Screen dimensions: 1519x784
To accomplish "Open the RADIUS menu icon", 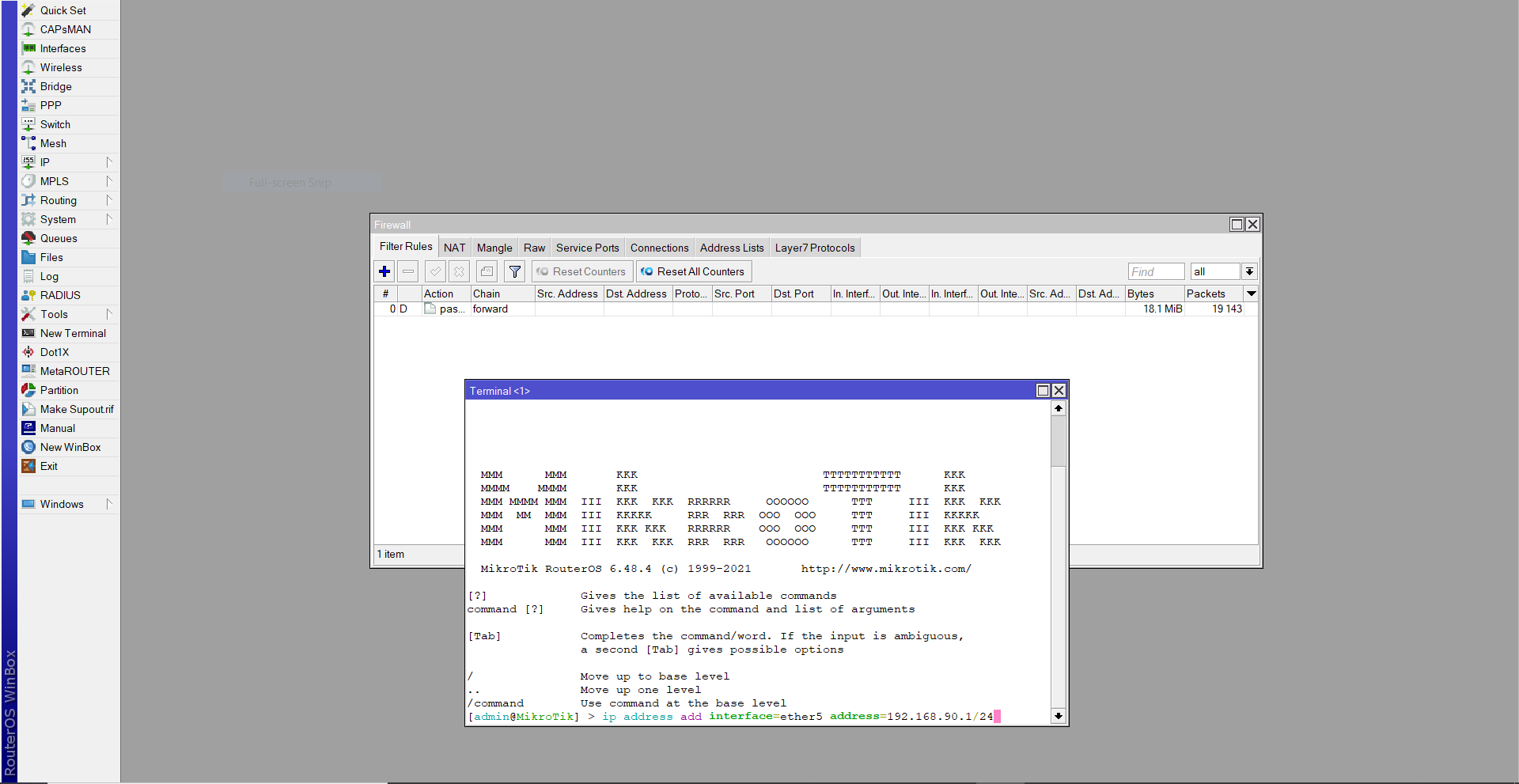I will pyautogui.click(x=28, y=295).
